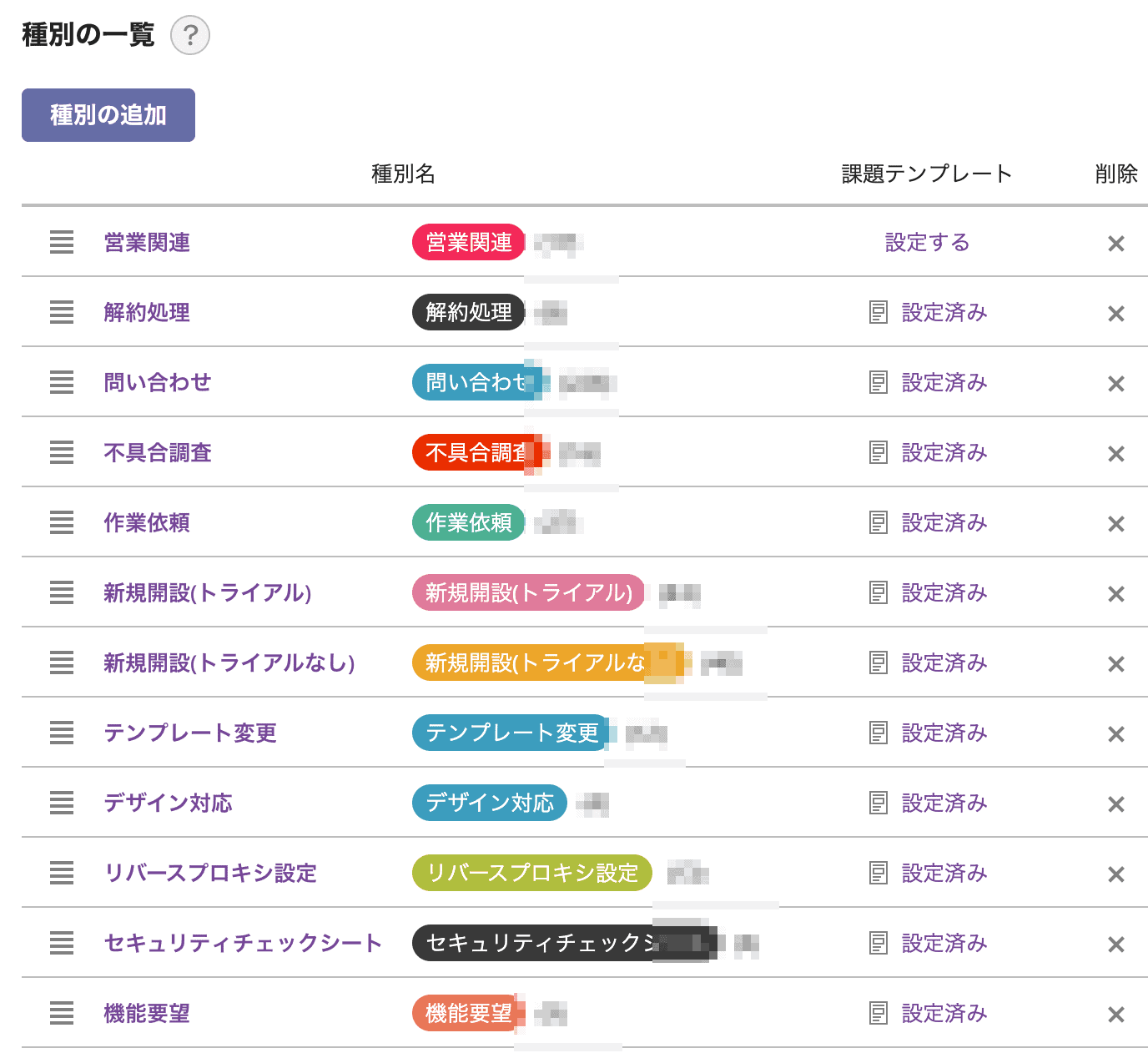The image size is (1148, 1058).
Task: Delete the 営業関連 type
Action: coord(1116,244)
